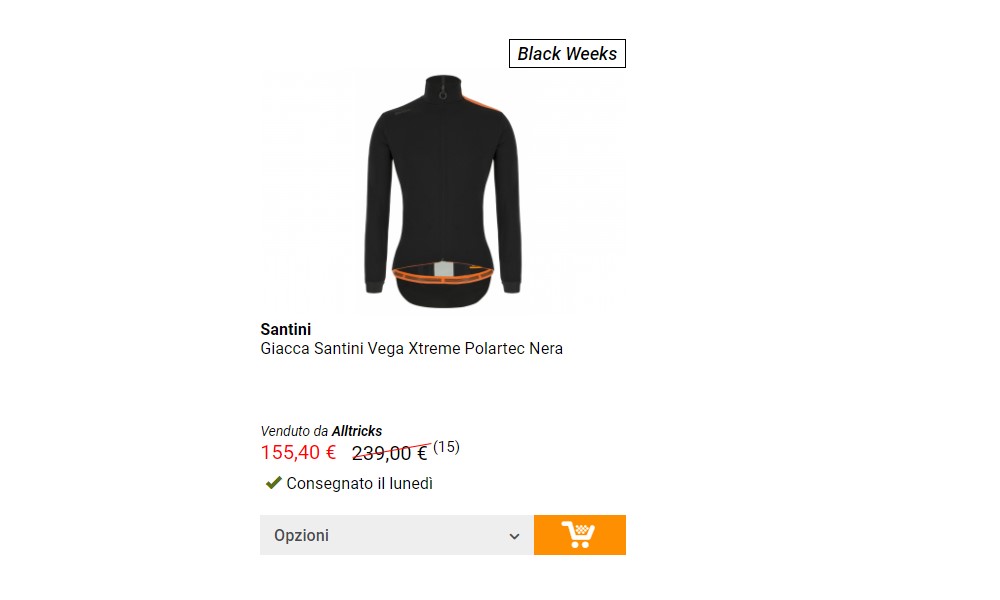Screen dimensions: 1000x600
Task: Open the Opzioni size dropdown
Action: point(397,535)
